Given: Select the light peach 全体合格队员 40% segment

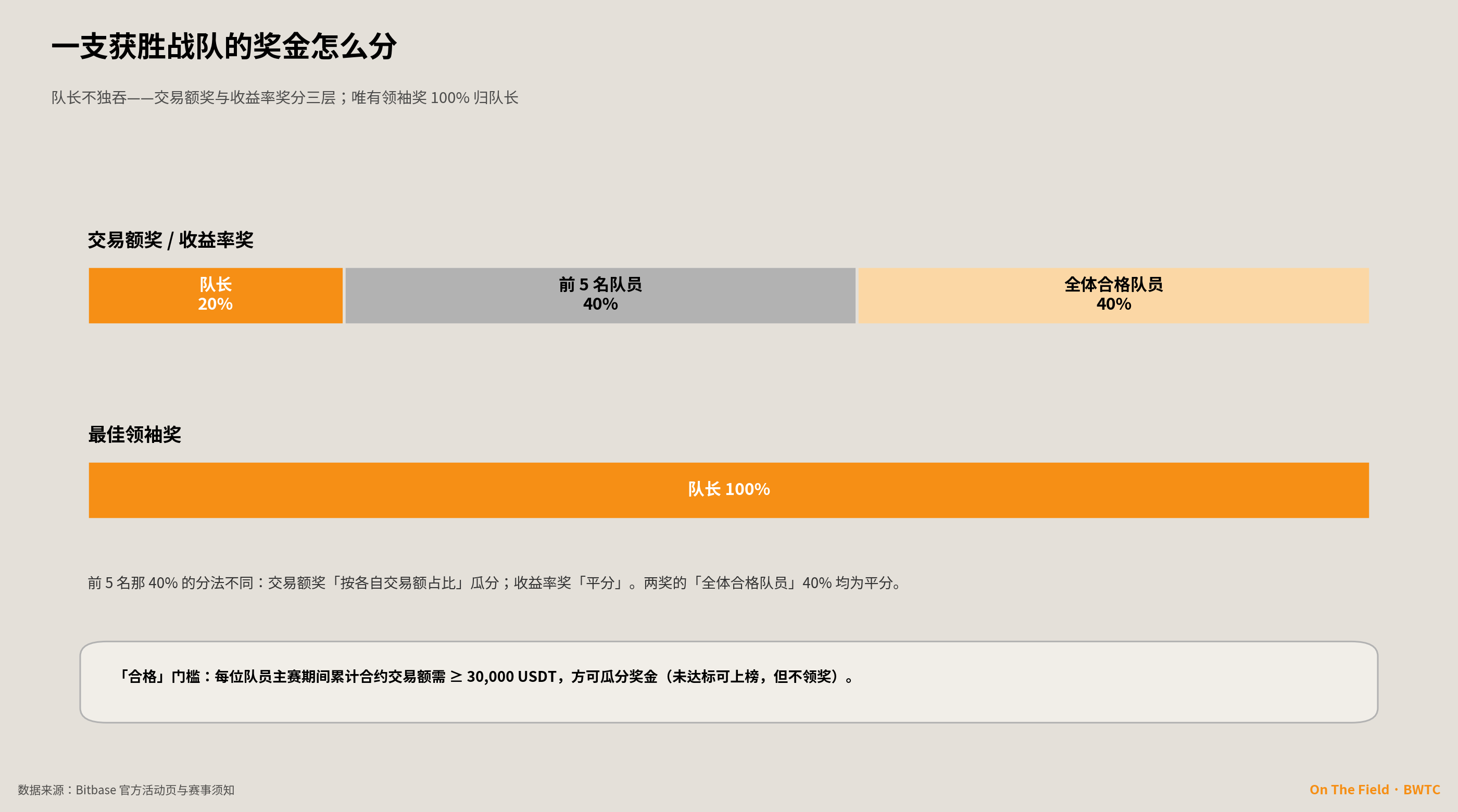Looking at the screenshot, I should click(1113, 295).
